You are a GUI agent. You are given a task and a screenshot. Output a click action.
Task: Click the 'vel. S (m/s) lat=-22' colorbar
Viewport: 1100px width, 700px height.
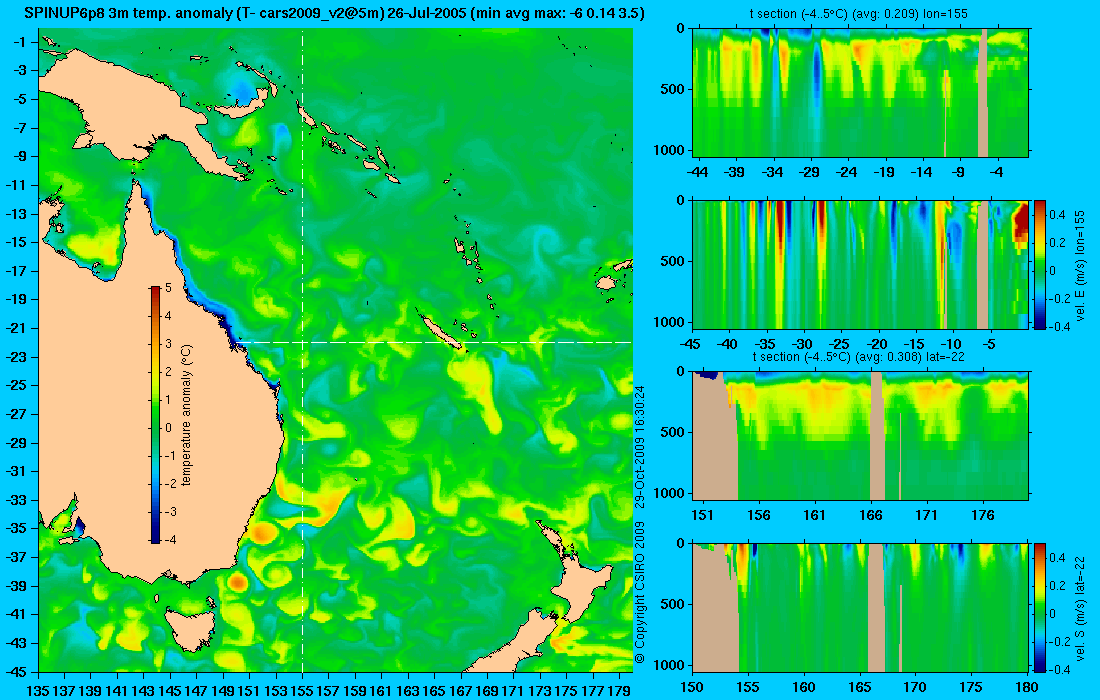coord(1040,607)
